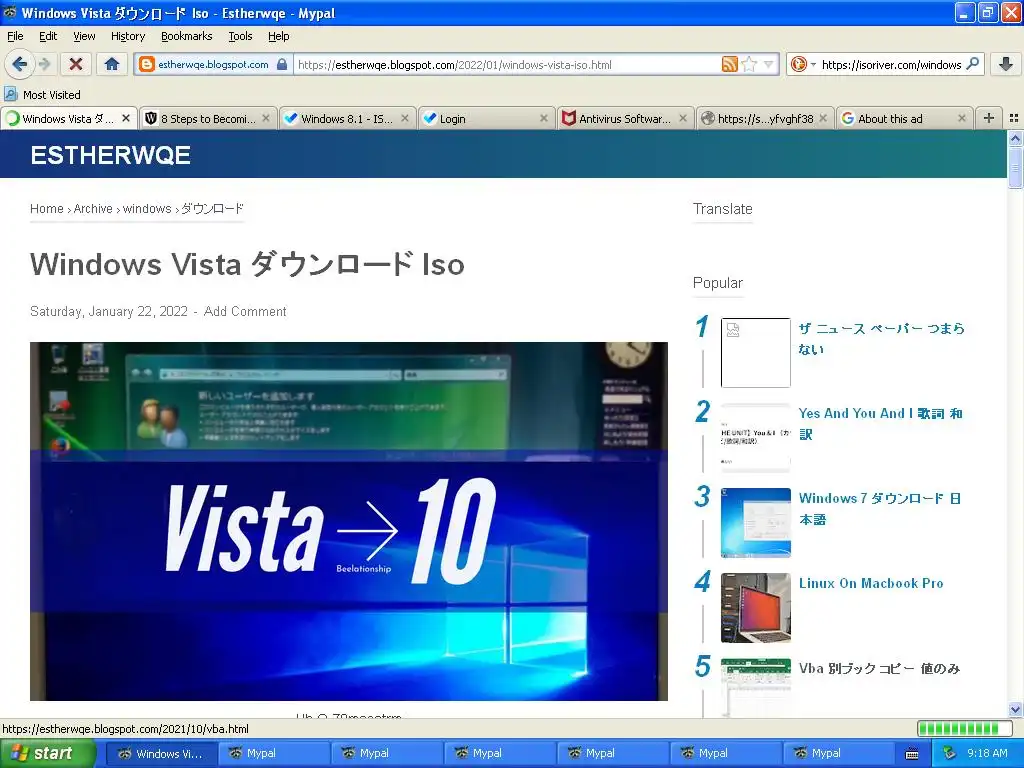
Task: Open the Vista to 10 article image
Action: pyautogui.click(x=349, y=521)
